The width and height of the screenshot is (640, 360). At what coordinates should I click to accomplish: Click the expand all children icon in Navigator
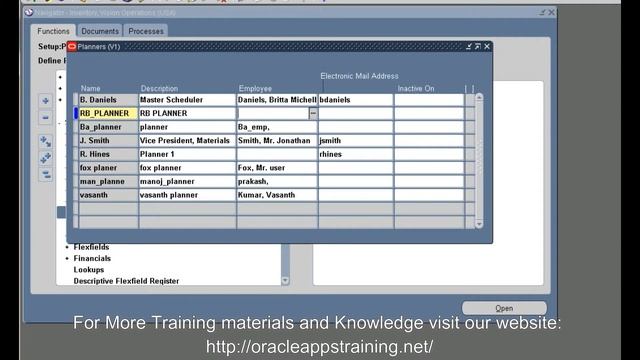click(45, 142)
